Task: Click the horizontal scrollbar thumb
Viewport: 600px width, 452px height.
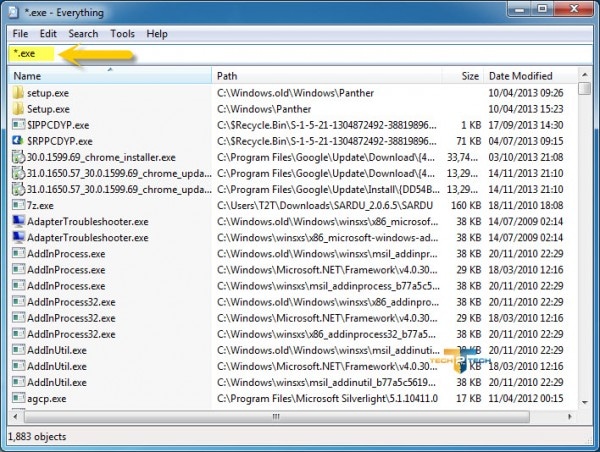Action: point(277,416)
